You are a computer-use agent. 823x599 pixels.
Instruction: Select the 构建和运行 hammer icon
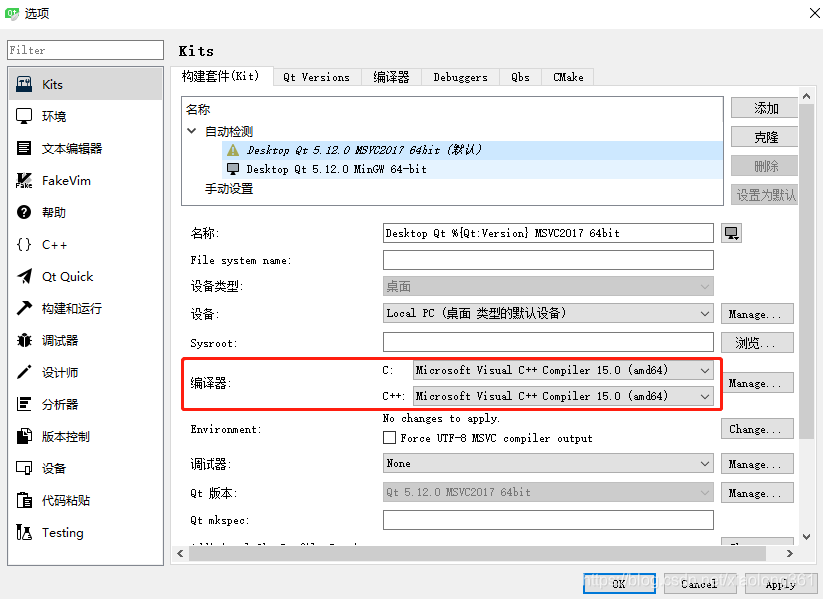point(24,308)
